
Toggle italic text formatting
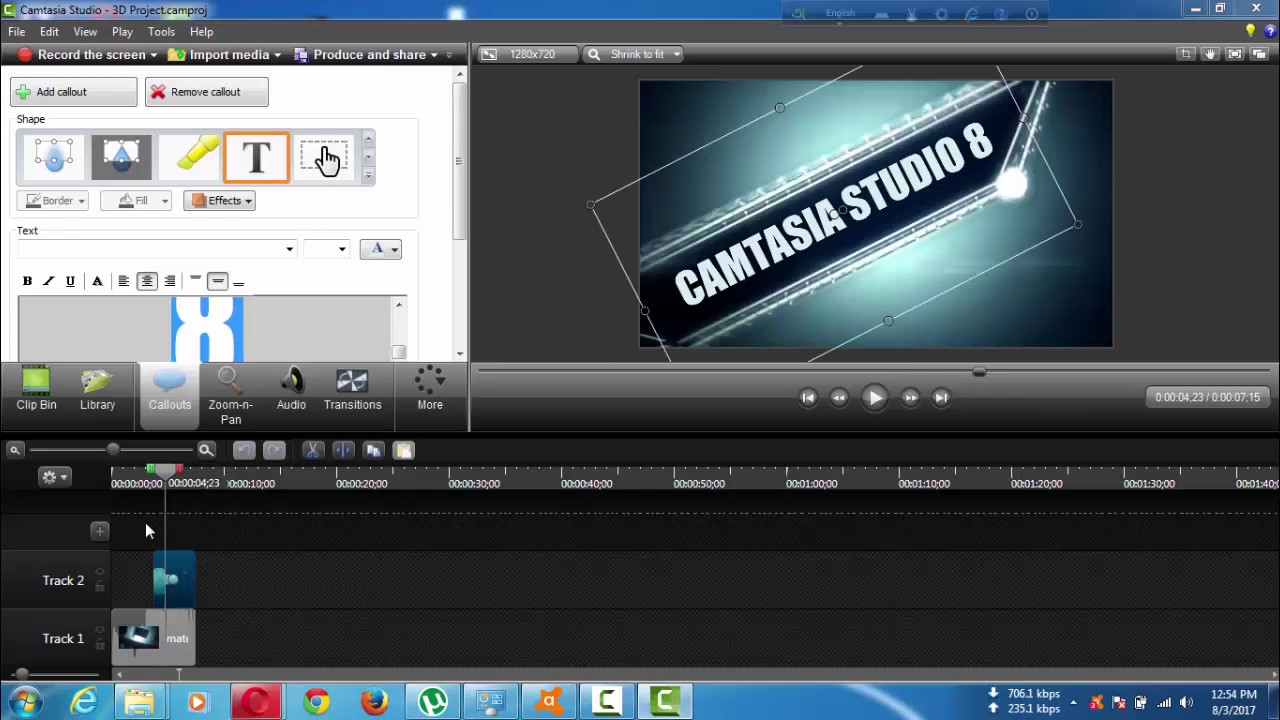[x=48, y=281]
